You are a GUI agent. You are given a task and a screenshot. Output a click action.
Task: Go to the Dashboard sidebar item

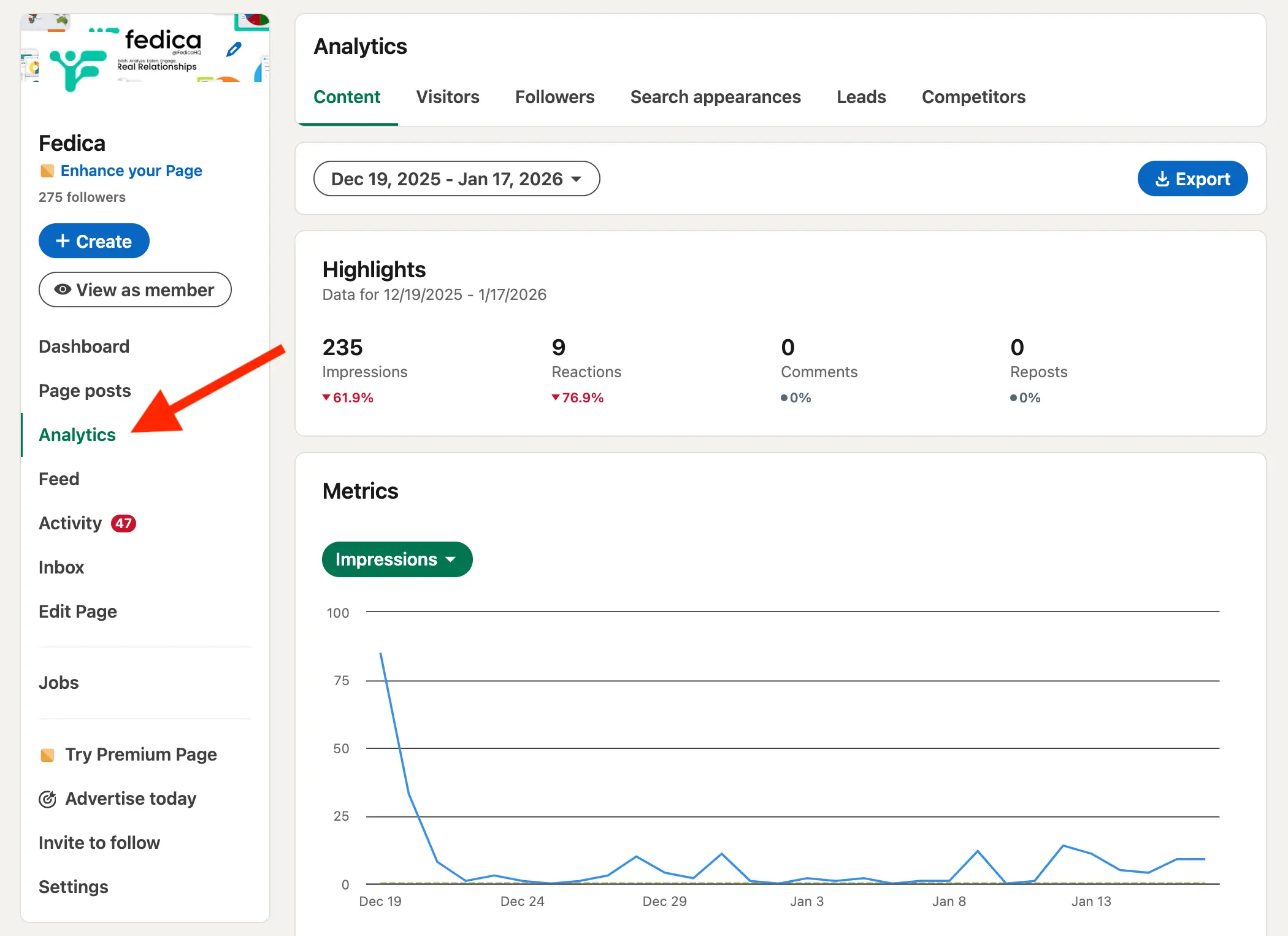point(84,347)
